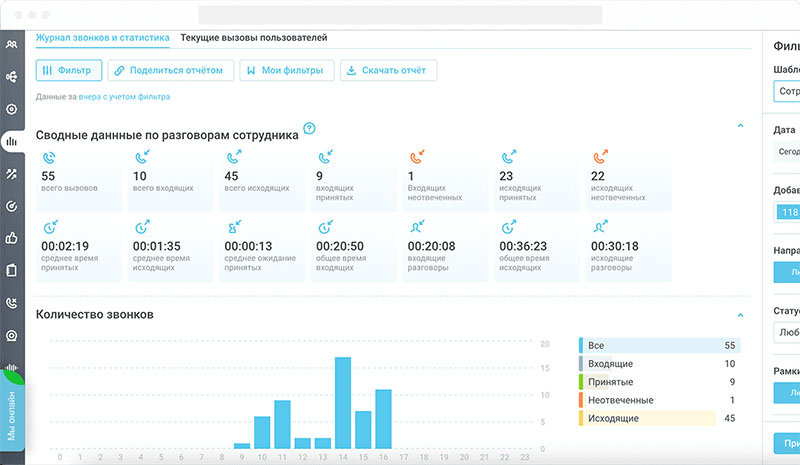Click the help question mark next to summary title

pos(309,128)
